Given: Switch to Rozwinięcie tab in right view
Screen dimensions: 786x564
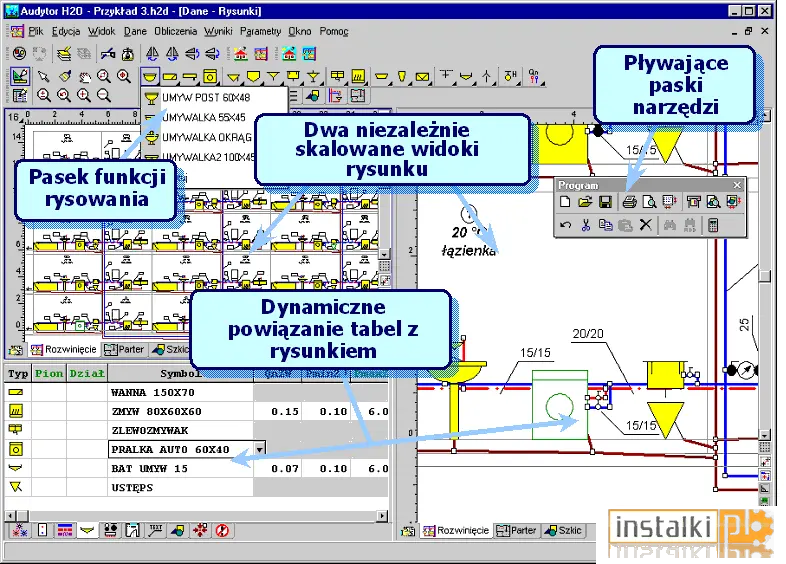Looking at the screenshot, I should click(456, 530).
